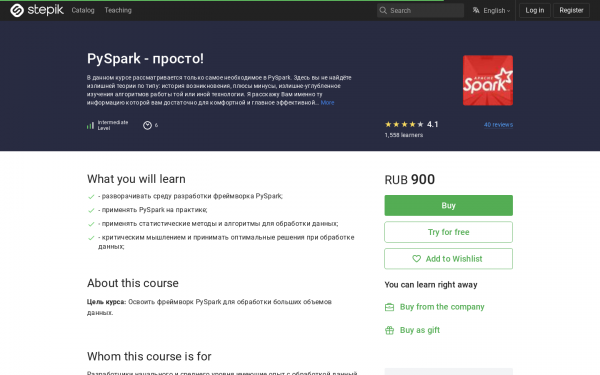Click the star rating display
The height and width of the screenshot is (375, 600).
pos(404,124)
